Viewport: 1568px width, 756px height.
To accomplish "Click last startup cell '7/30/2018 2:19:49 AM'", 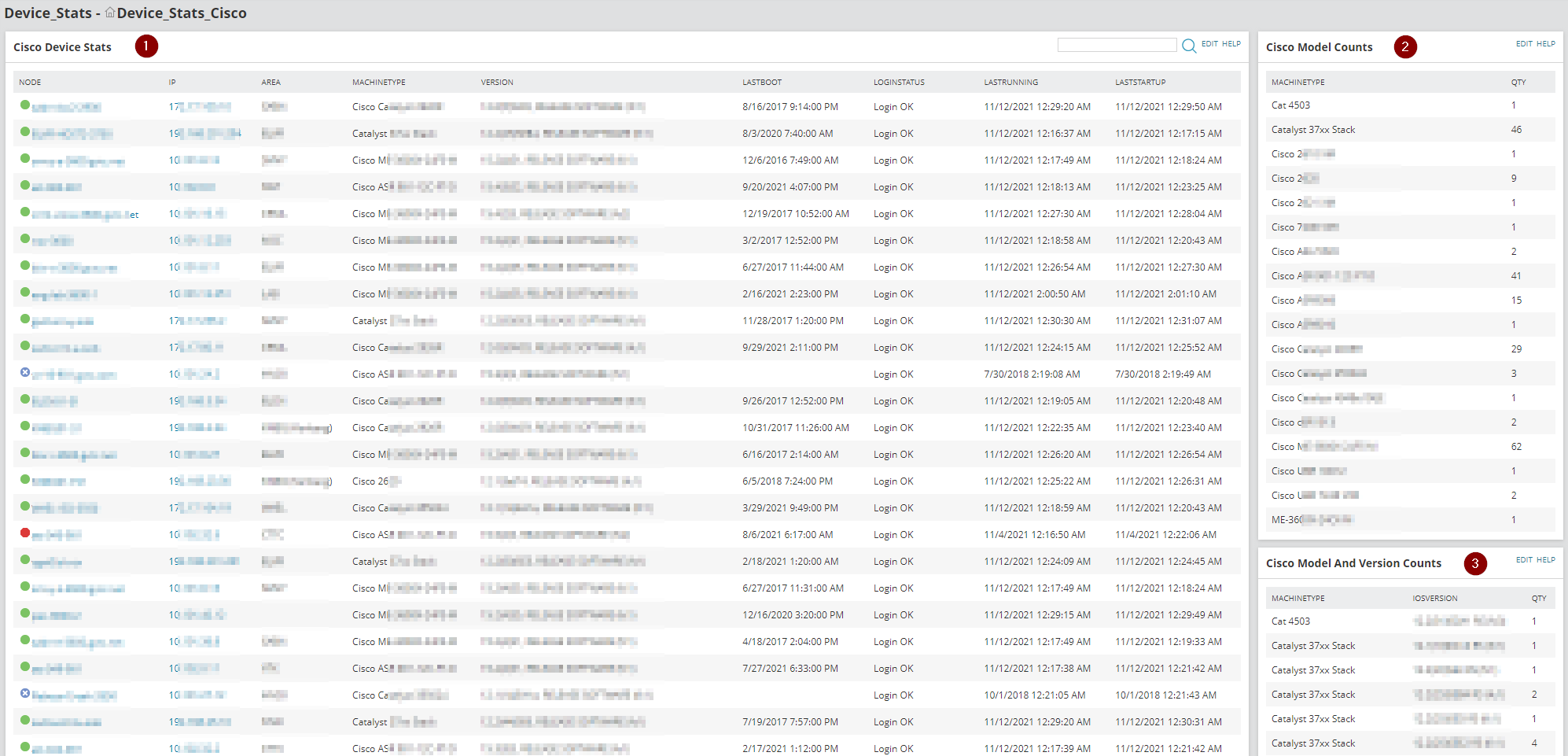I will (1163, 374).
